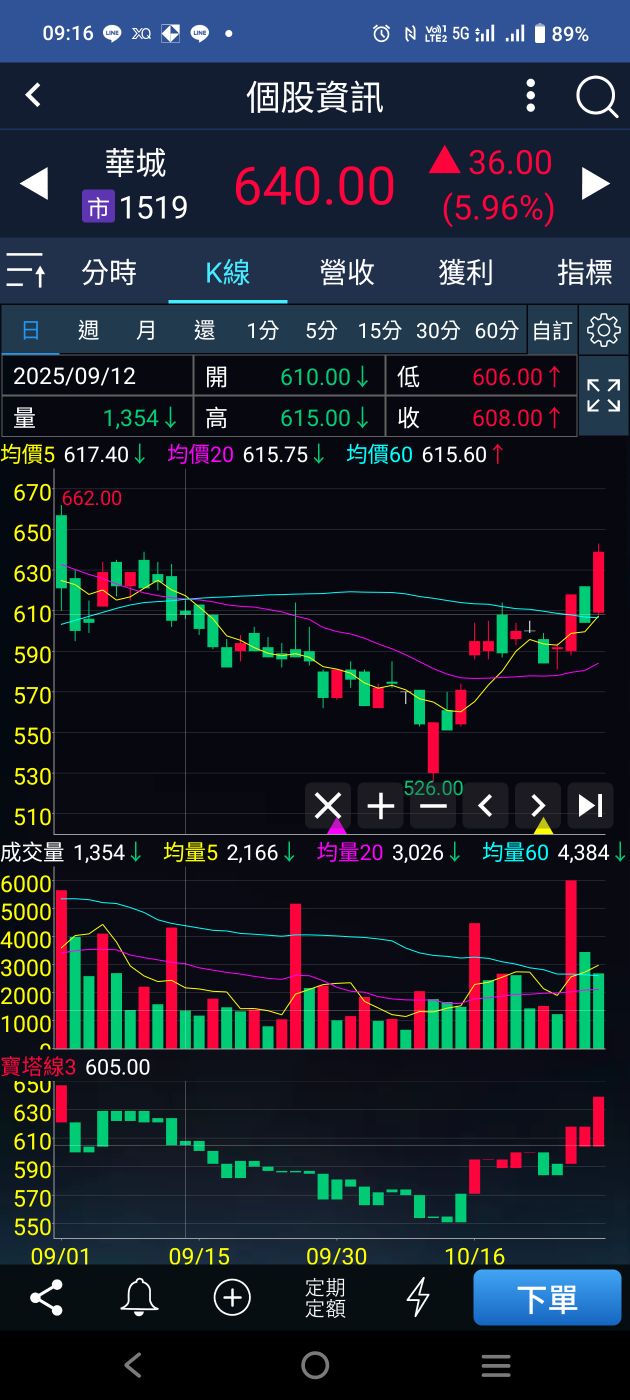Open the 指標 indicators tab
The width and height of the screenshot is (630, 1400).
585,272
